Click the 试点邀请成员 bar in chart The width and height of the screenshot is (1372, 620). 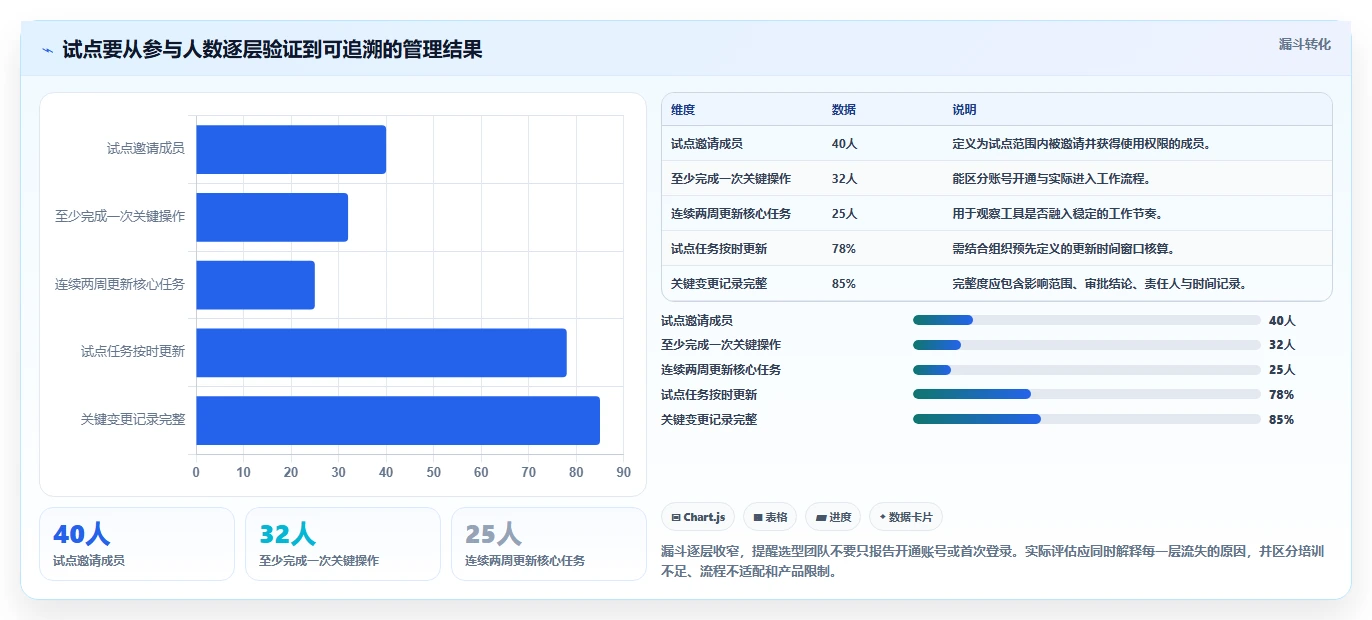(291, 149)
